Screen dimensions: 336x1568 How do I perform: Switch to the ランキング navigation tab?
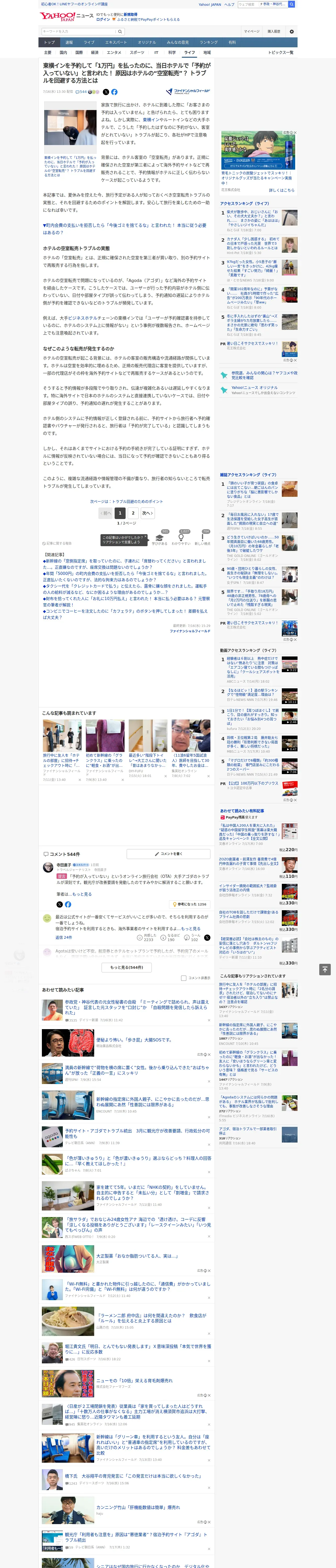click(x=209, y=43)
